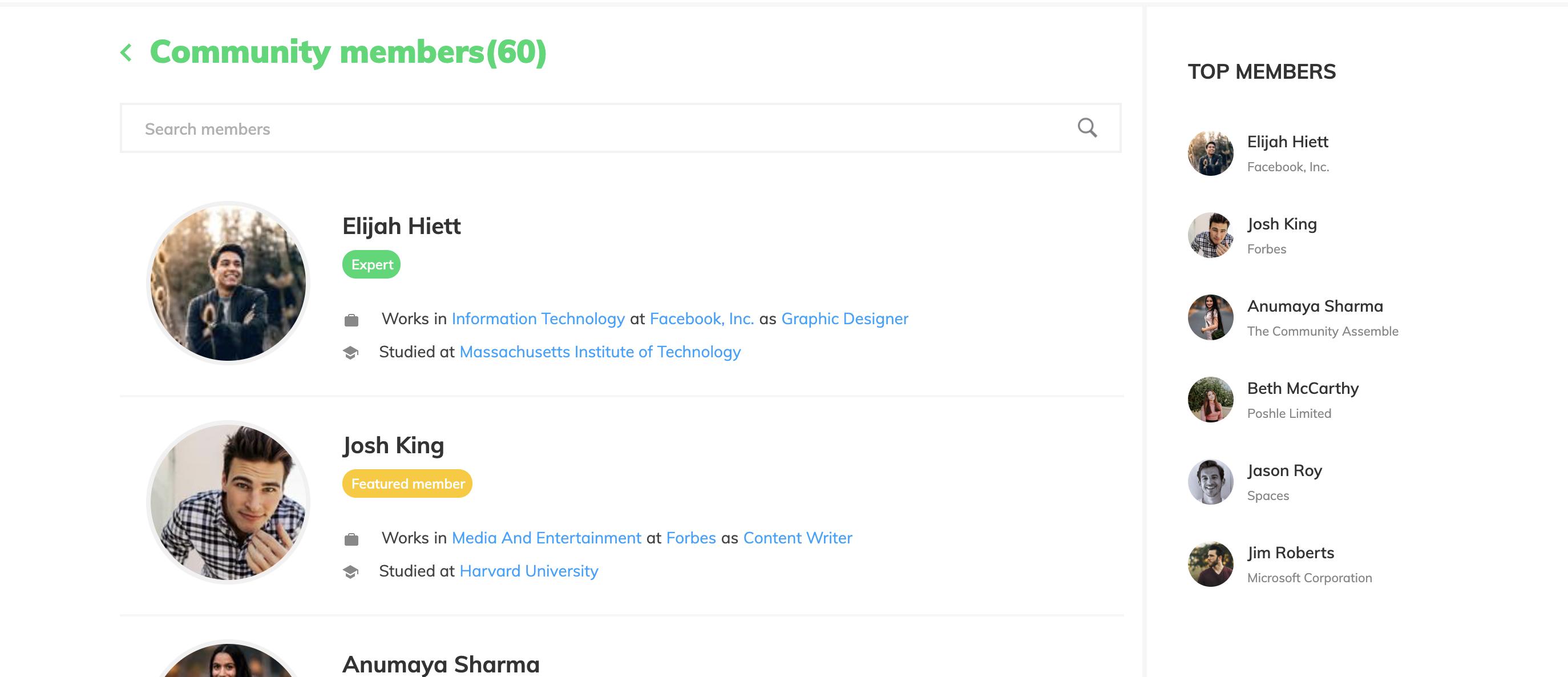Viewport: 1568px width, 677px height.
Task: Click the graduation cap icon under Elijah Hiett
Action: (350, 353)
